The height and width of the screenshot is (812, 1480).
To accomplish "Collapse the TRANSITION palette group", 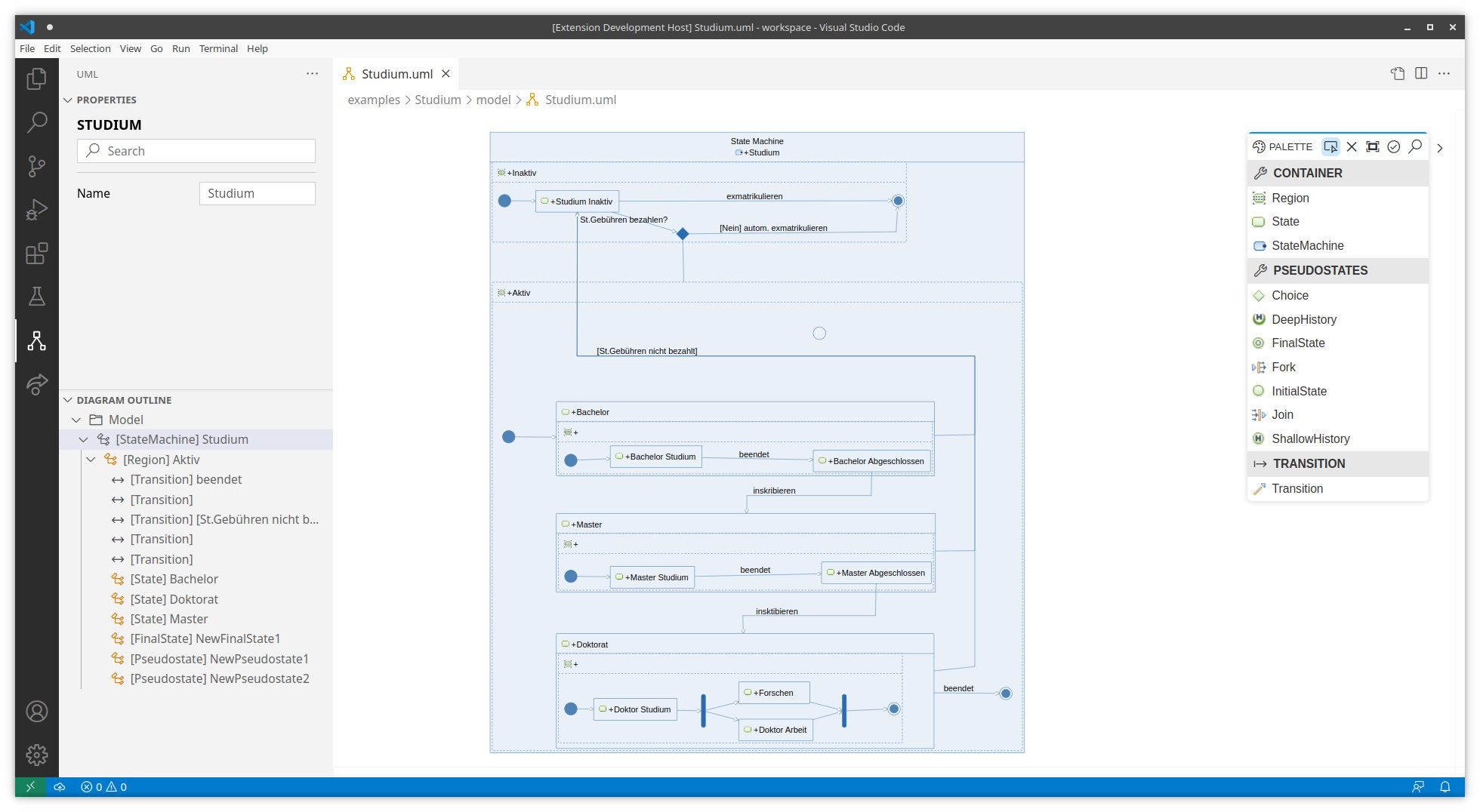I will point(1337,463).
